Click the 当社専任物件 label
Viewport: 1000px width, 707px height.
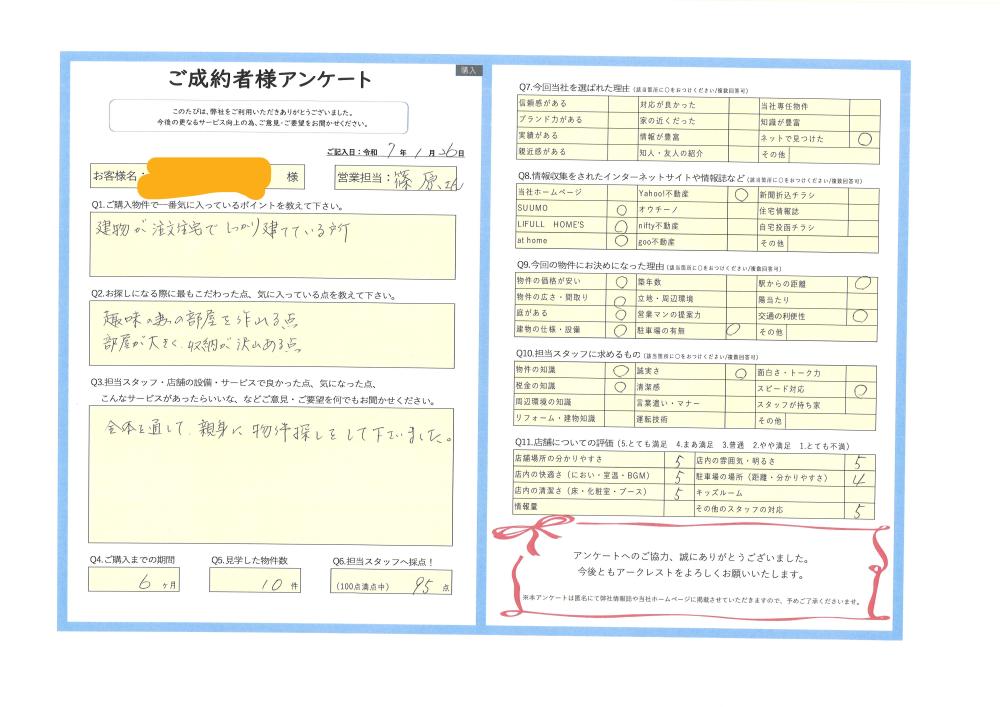(x=784, y=106)
